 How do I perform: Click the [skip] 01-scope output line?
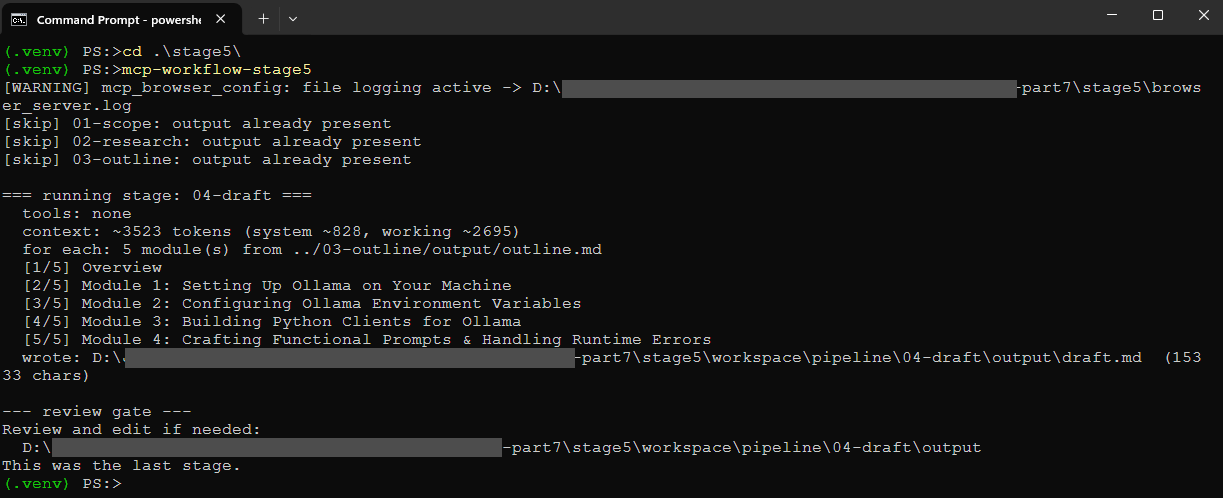(197, 124)
